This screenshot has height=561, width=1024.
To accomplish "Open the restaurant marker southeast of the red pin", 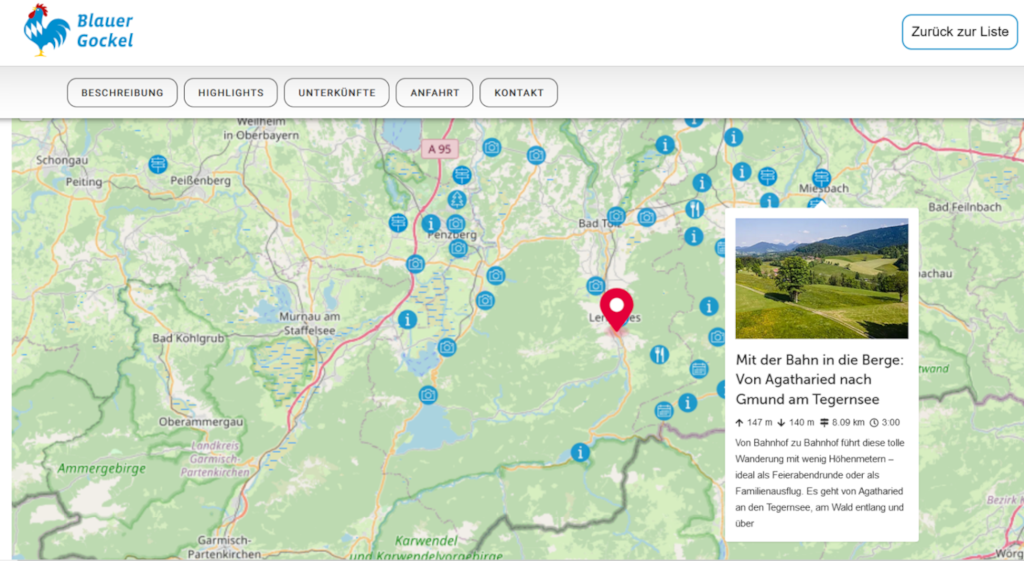I will click(x=659, y=354).
